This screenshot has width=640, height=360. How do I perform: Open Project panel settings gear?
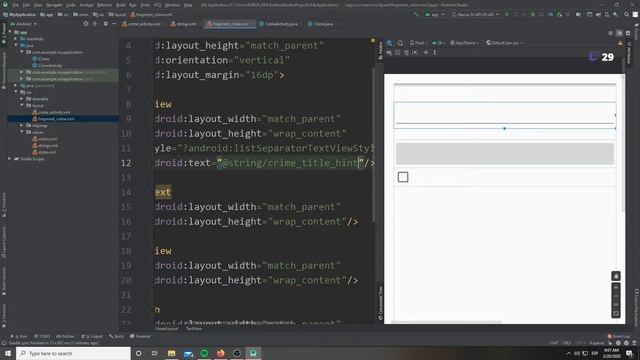106,24
